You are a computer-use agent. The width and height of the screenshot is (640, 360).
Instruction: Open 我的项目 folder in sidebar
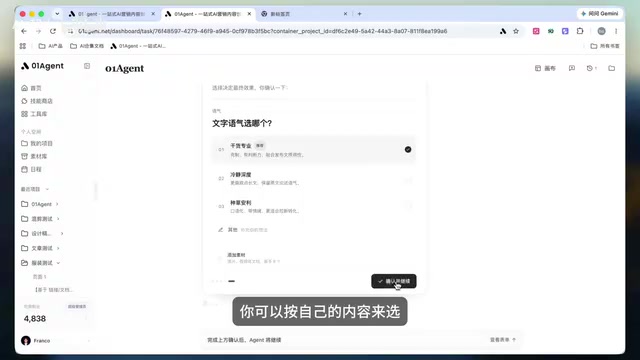[x=37, y=143]
